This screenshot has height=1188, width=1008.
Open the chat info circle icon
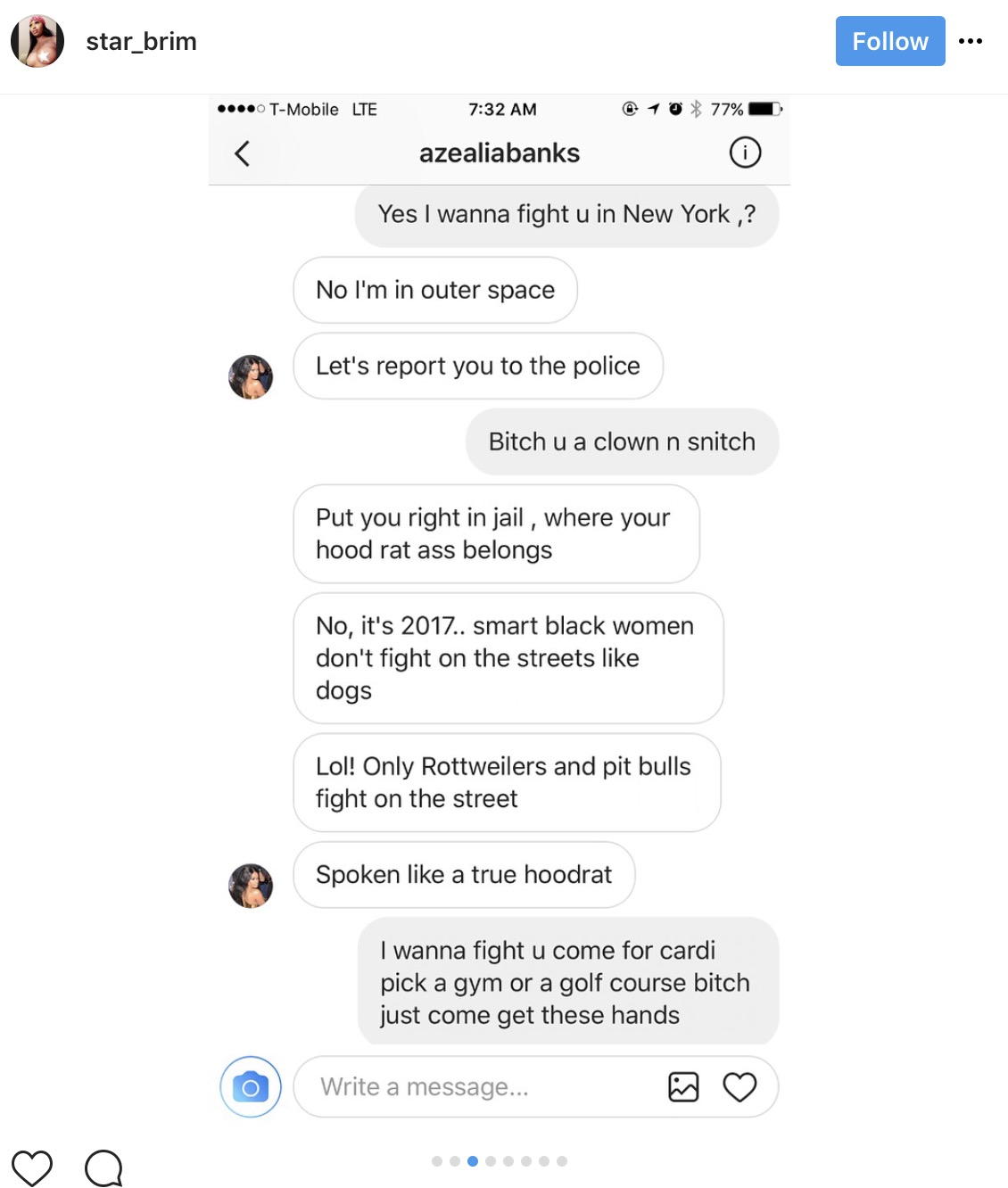tap(745, 153)
